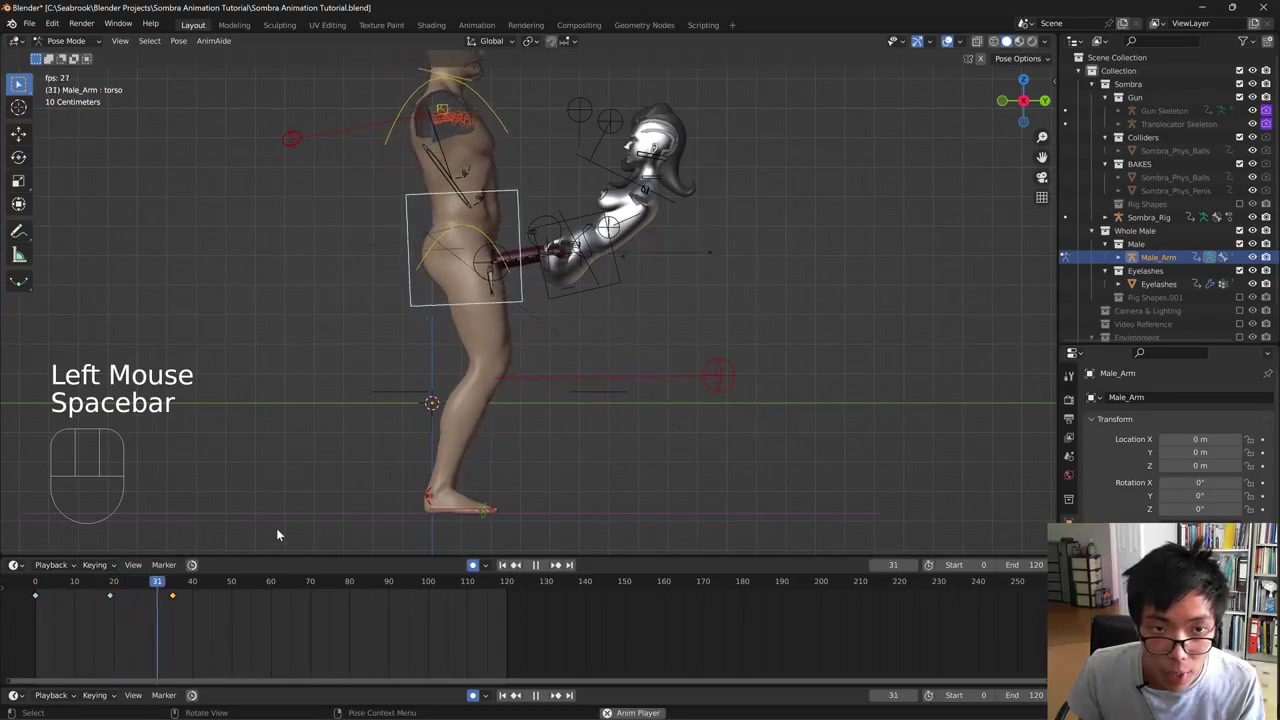Click the Location X value field
1280x720 pixels.
(1199, 439)
